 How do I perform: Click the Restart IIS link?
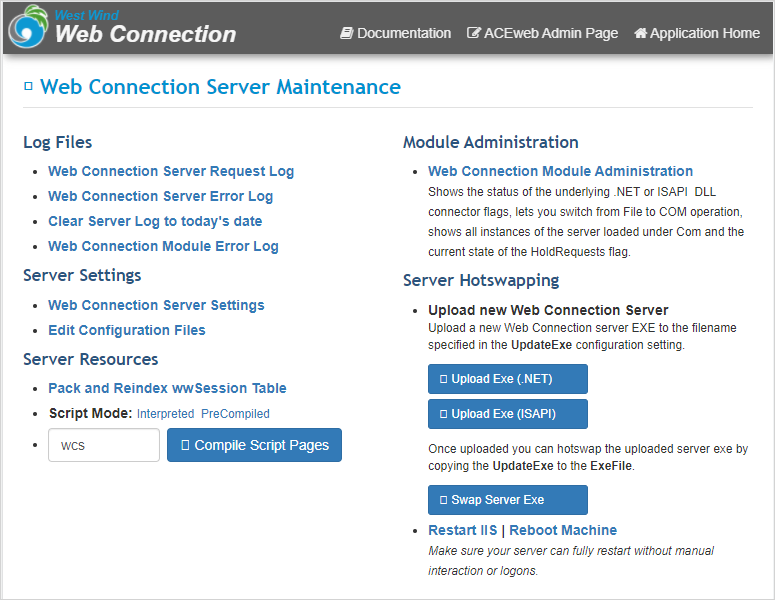463,530
